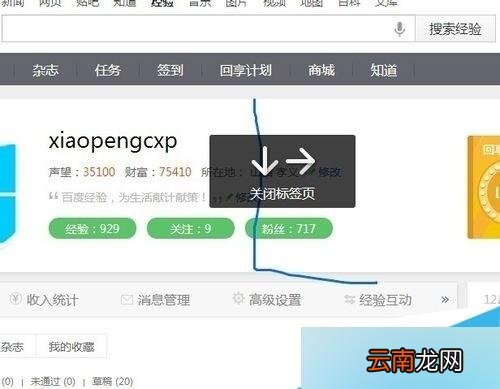Switch to the 杂志 tab below the toolbar
This screenshot has width=500, height=389.
tap(12, 347)
